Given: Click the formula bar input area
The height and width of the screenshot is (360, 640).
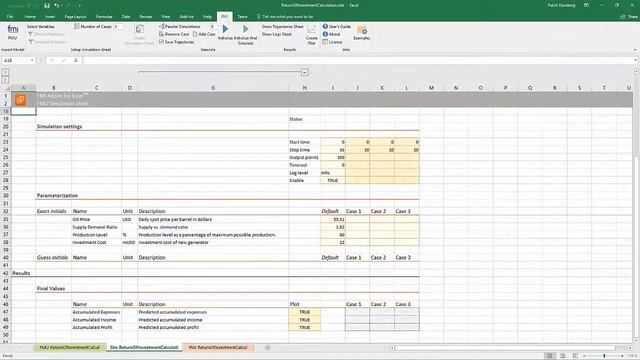Looking at the screenshot, I should [x=358, y=60].
